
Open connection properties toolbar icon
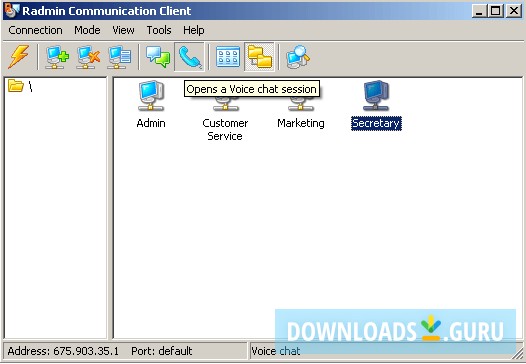pyautogui.click(x=119, y=57)
